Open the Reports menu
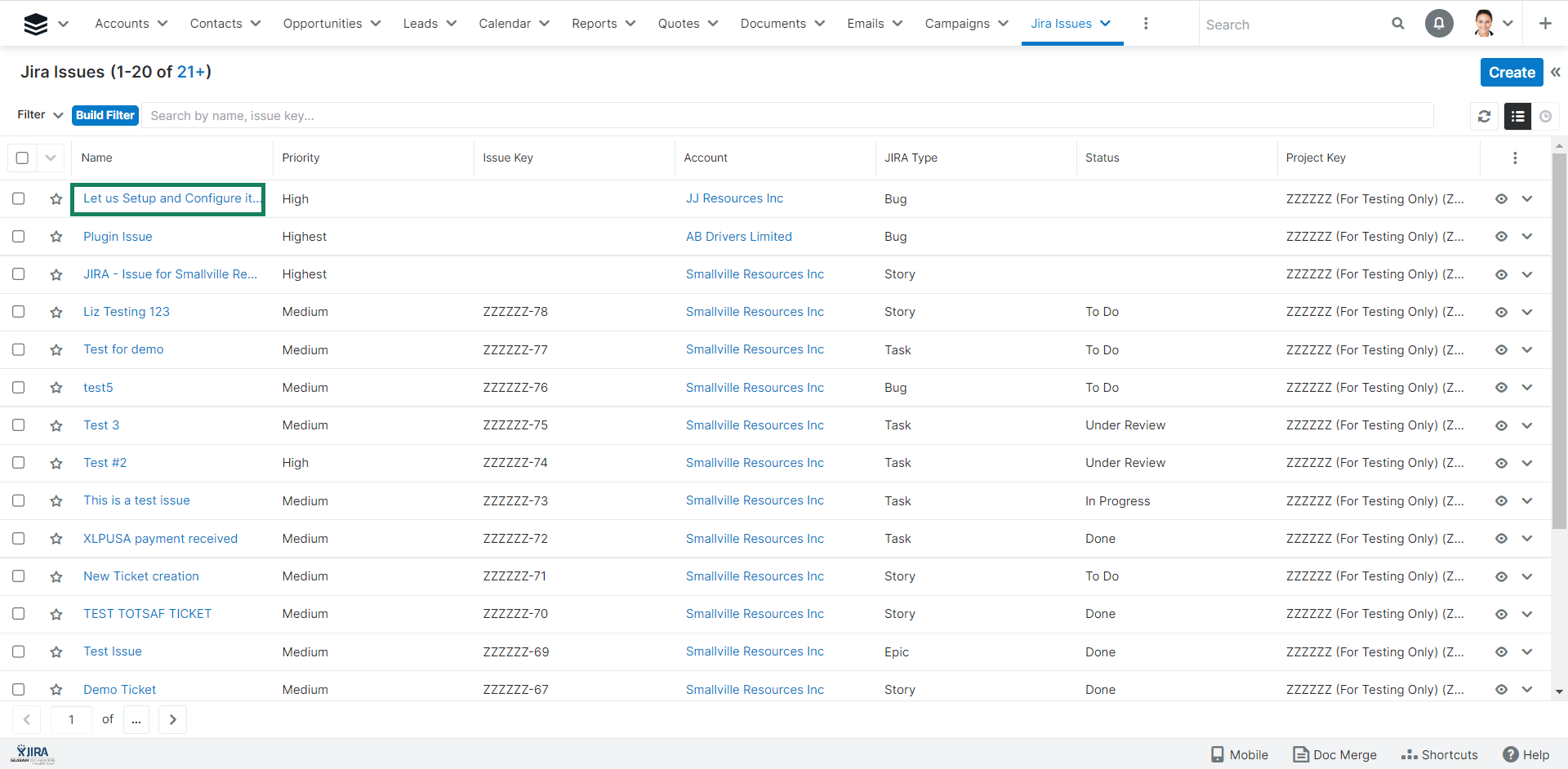This screenshot has width=1568, height=769. point(603,24)
